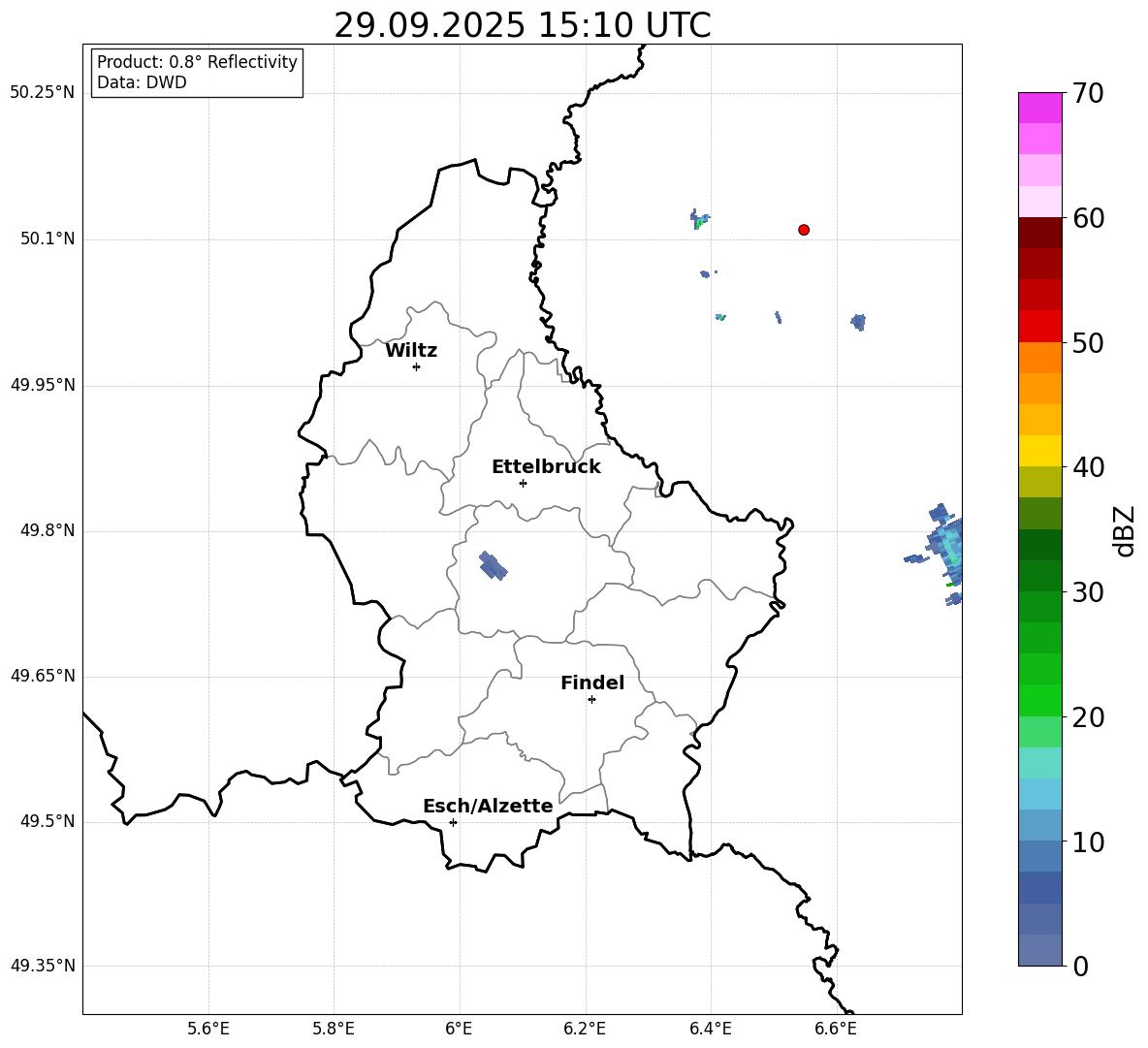Click the bright green swatch at 20
Screen dimensions: 1148x1048
coord(1040,700)
